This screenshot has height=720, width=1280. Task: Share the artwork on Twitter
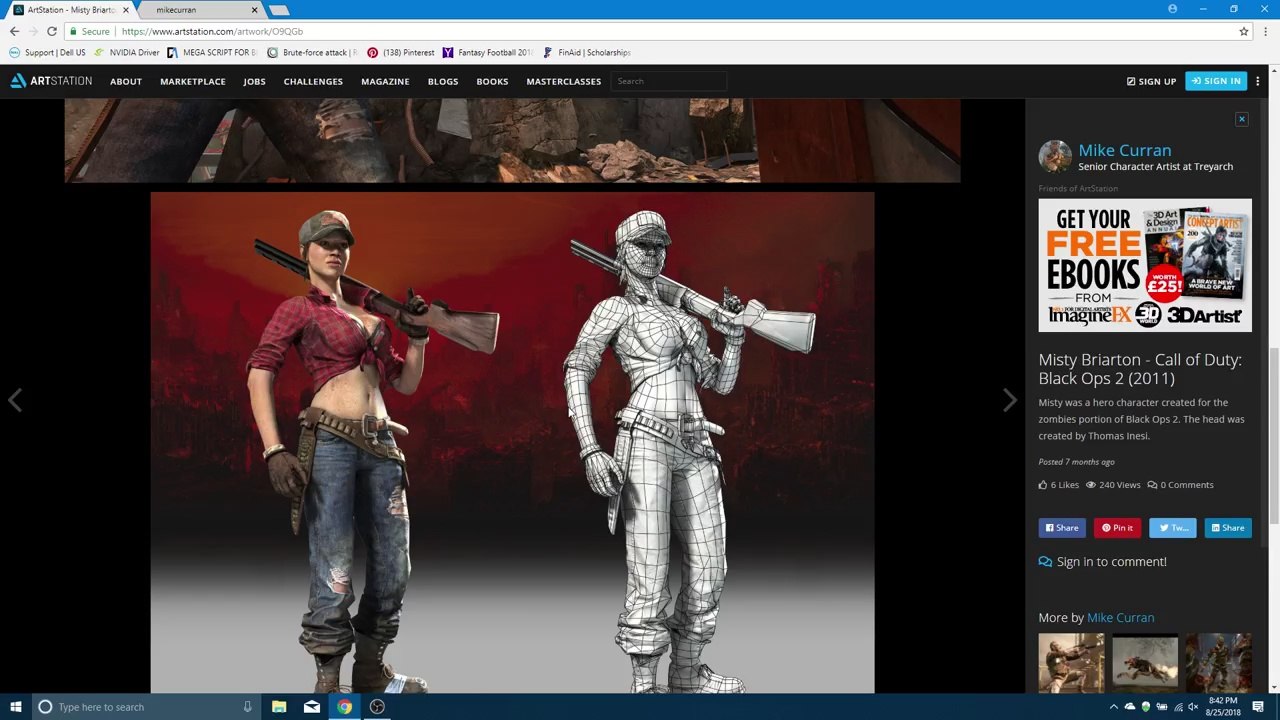point(1173,528)
